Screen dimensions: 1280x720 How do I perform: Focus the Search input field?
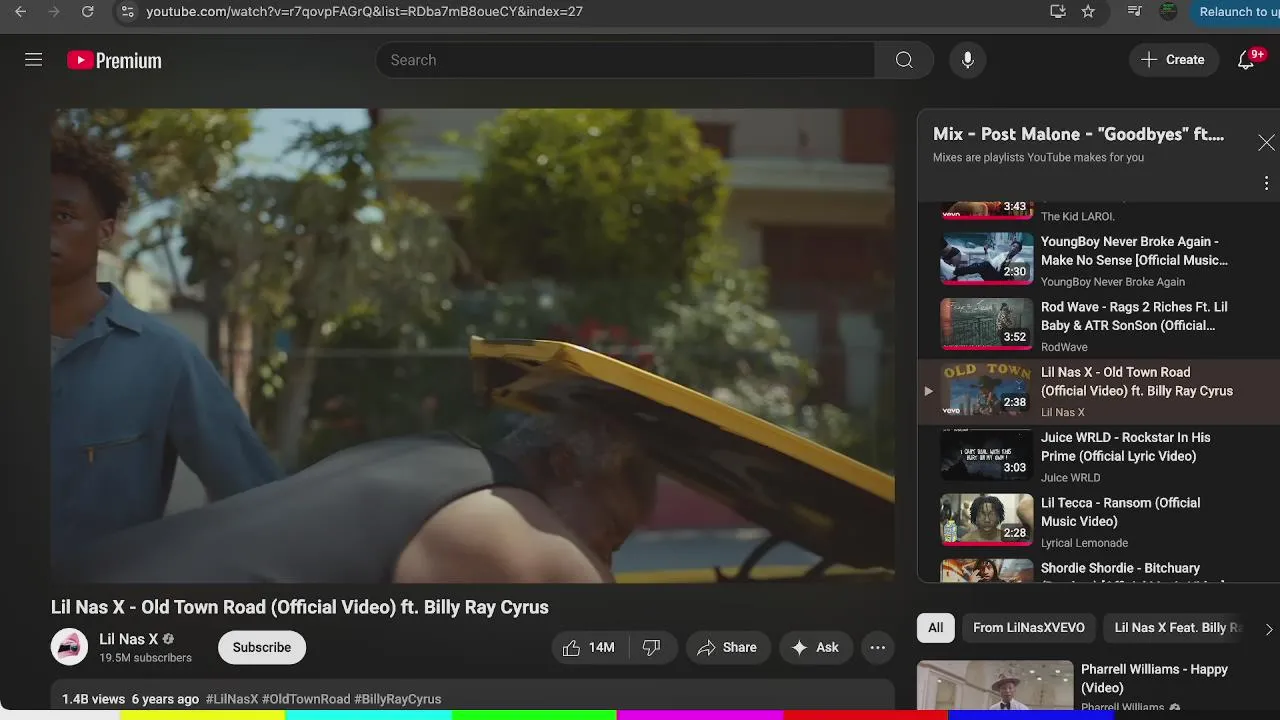click(625, 60)
